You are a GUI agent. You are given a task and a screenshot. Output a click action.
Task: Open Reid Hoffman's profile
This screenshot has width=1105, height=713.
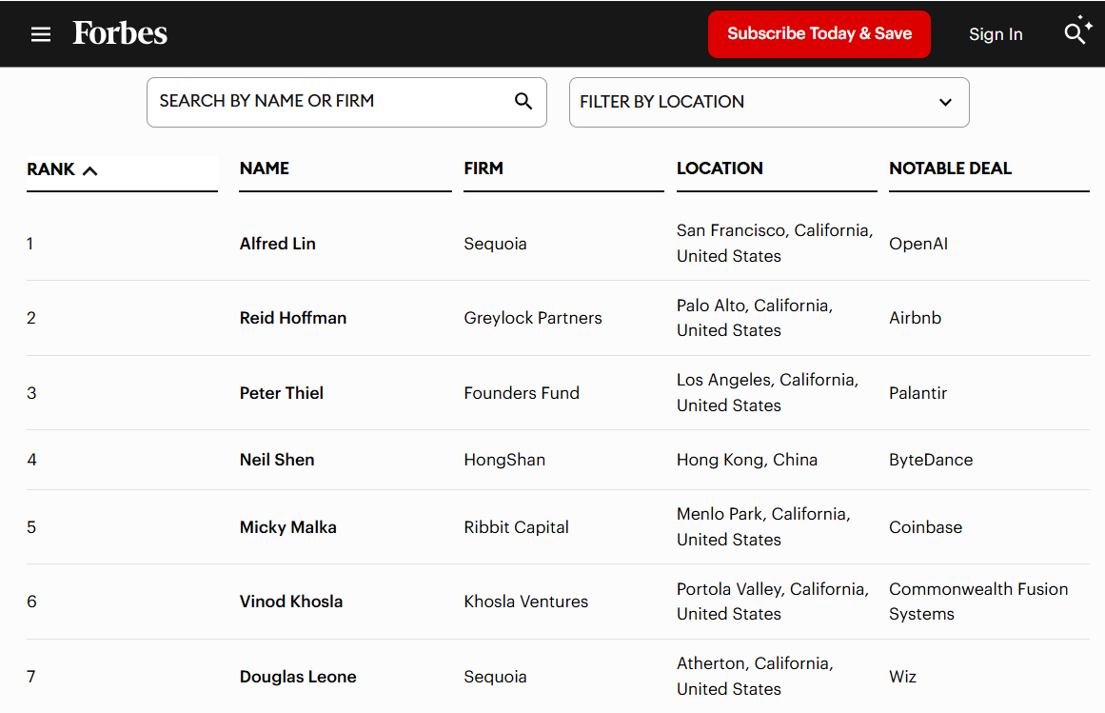pos(293,318)
